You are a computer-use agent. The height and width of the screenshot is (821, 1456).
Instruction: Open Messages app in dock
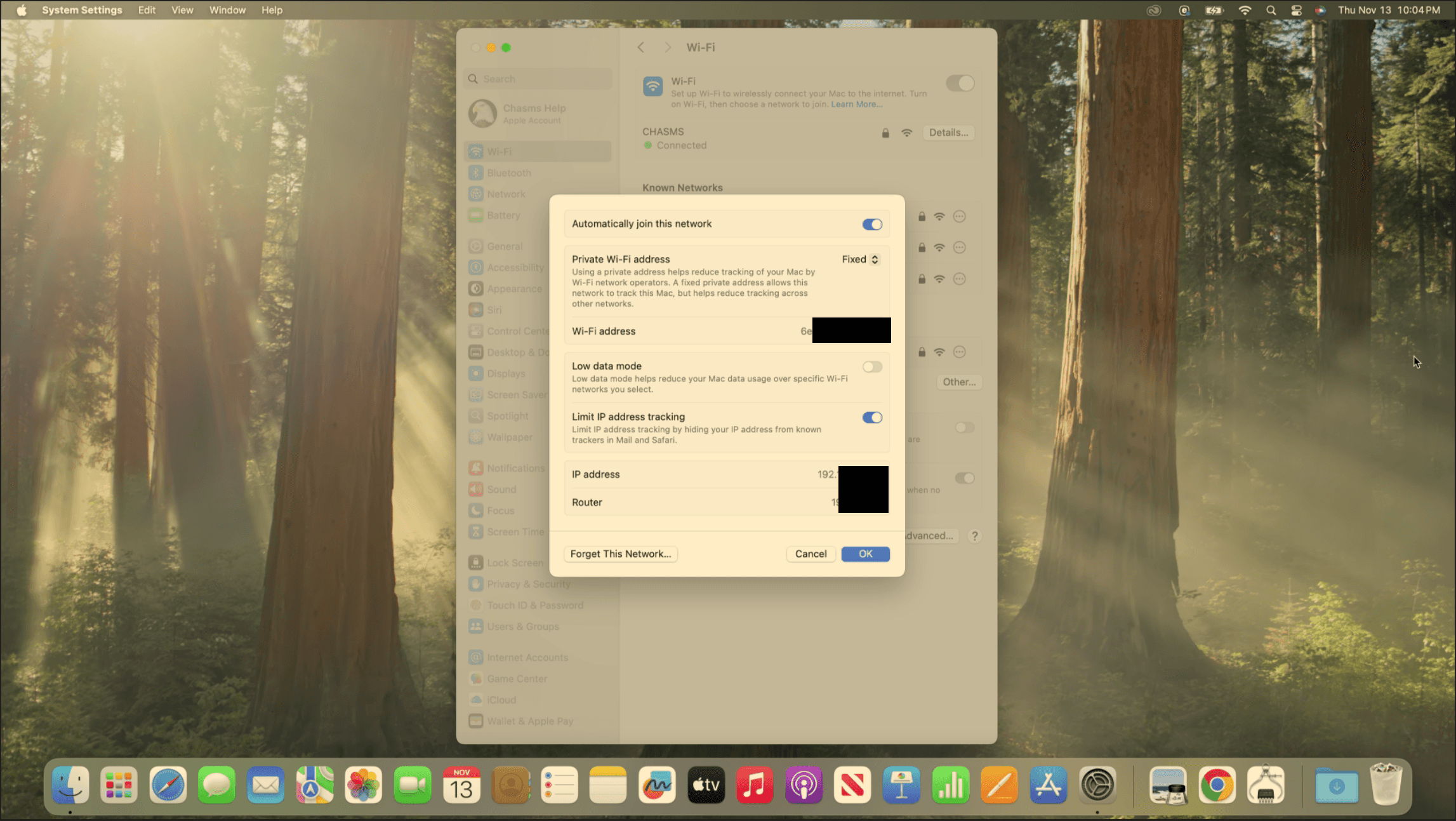pos(216,785)
